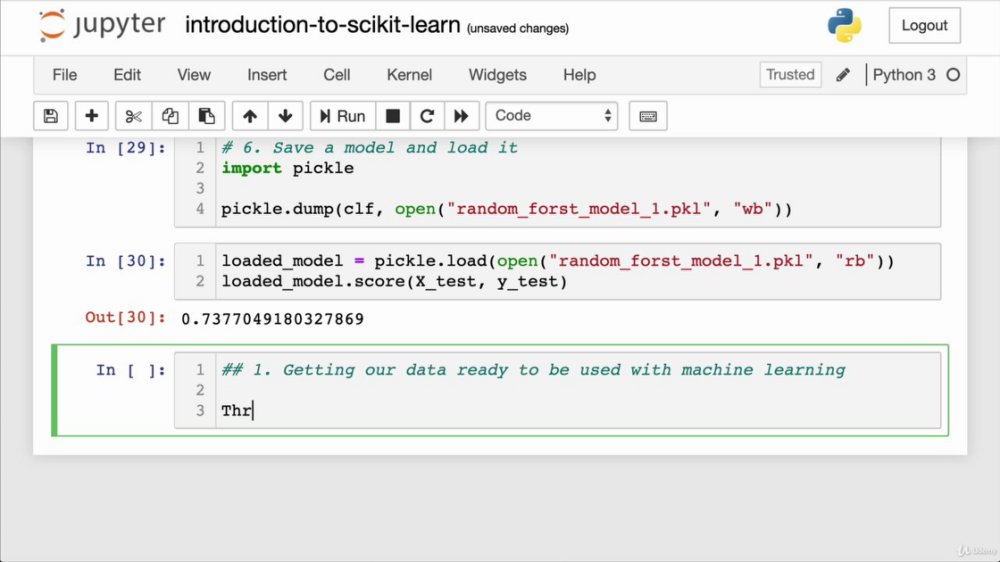Click output value 0.7377049180327869

tap(273, 319)
